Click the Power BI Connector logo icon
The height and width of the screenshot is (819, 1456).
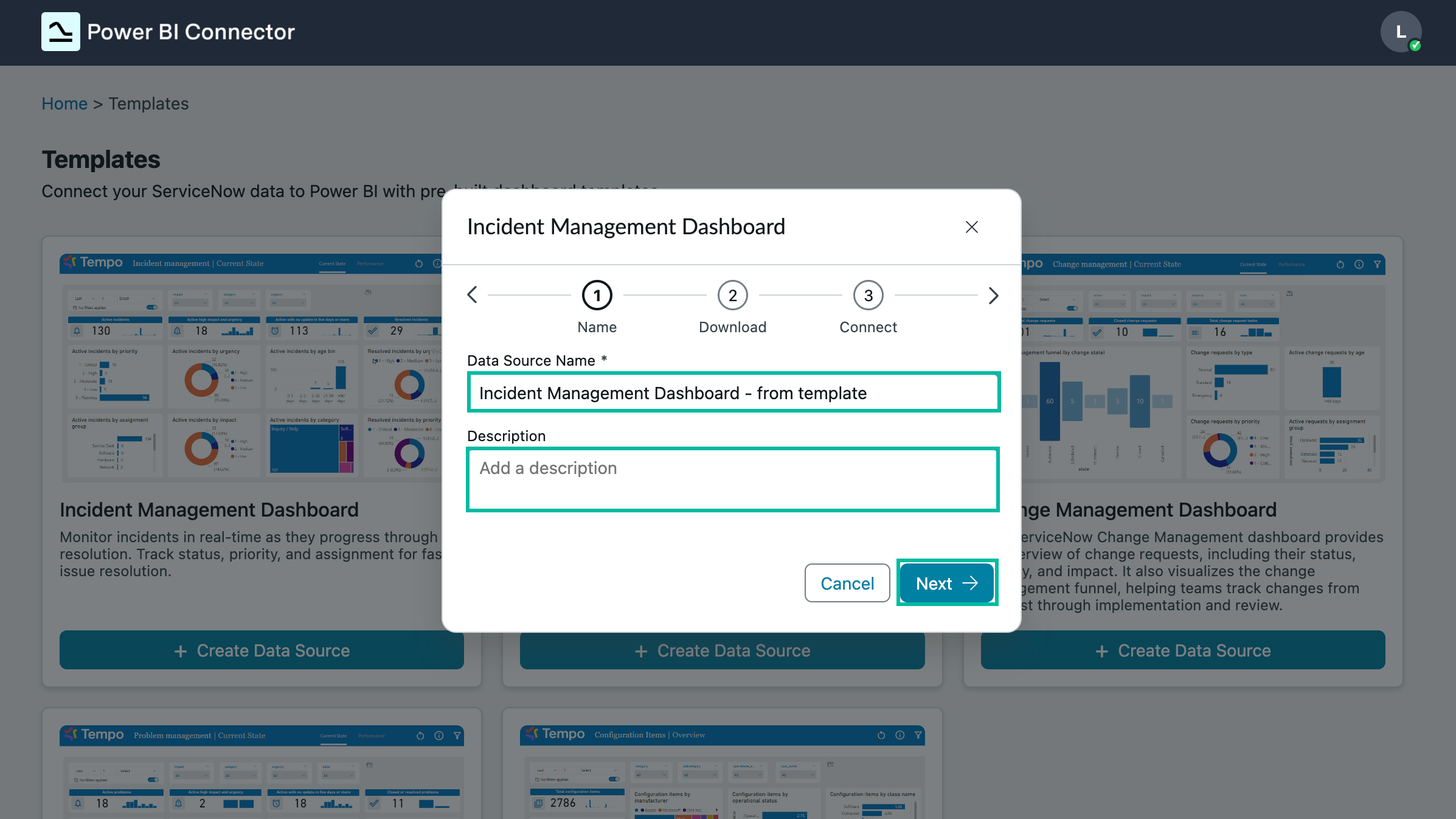pos(61,32)
